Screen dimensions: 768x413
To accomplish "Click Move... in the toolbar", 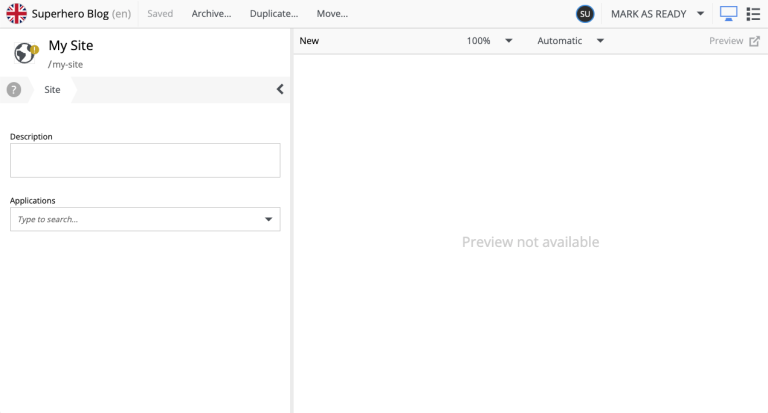I will [x=331, y=14].
